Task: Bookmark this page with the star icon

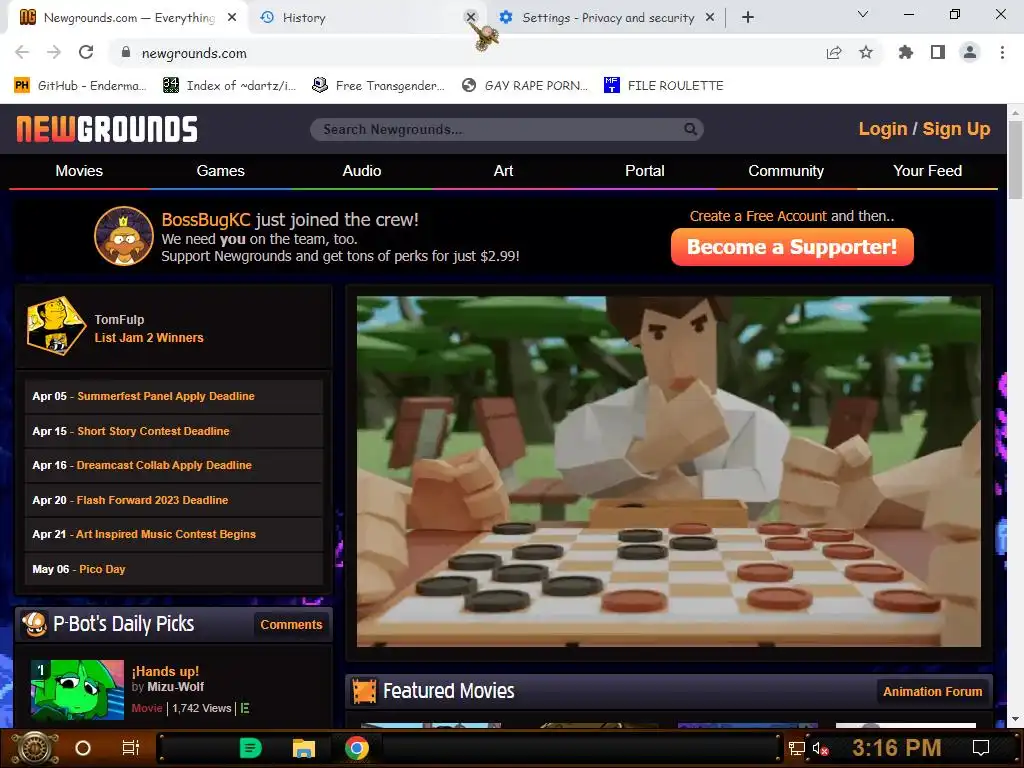Action: (866, 53)
